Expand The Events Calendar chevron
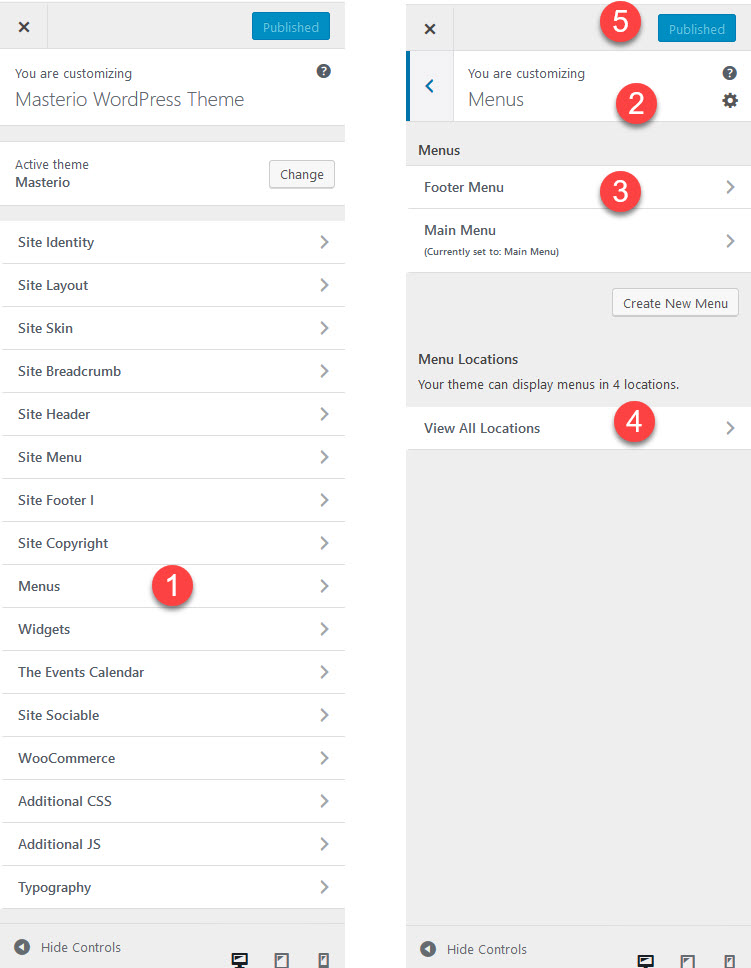 tap(324, 672)
